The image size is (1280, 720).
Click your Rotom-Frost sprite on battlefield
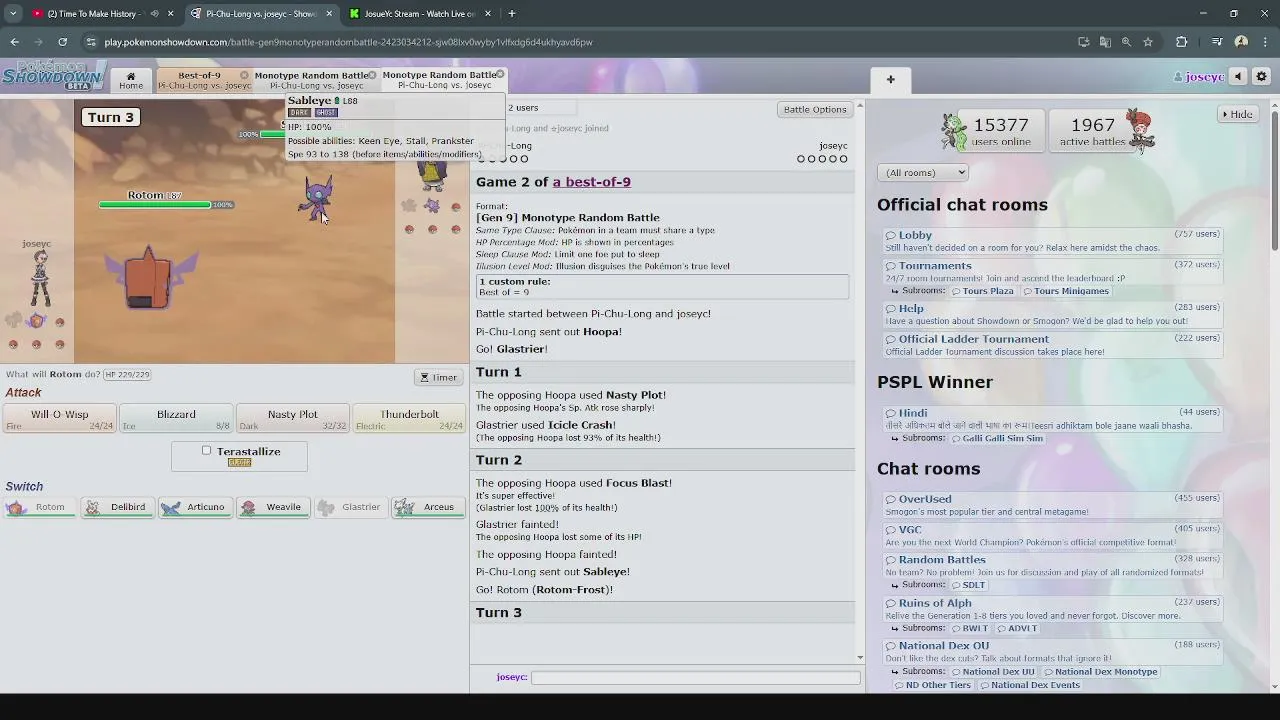(x=150, y=277)
